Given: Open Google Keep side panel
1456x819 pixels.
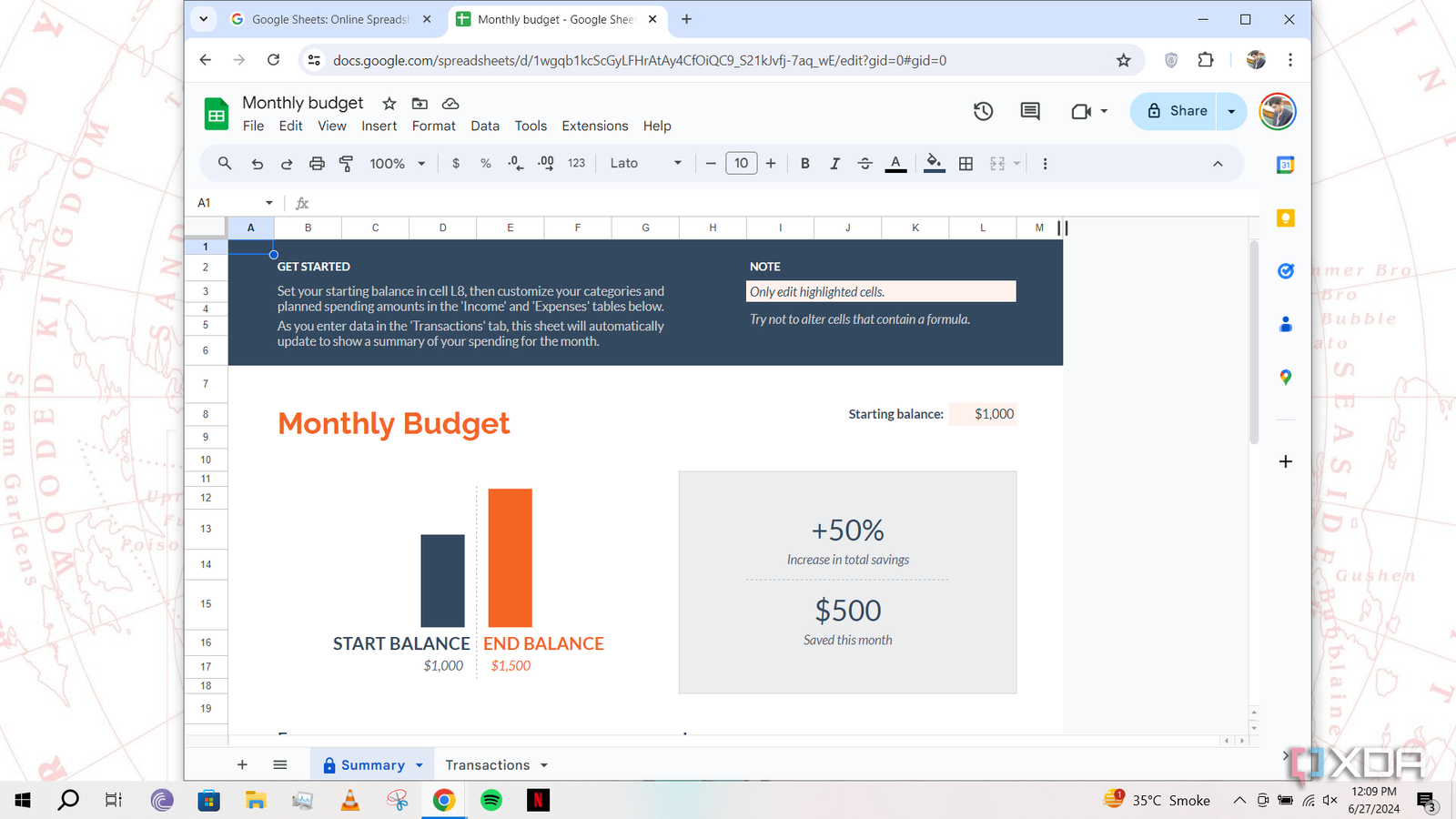Looking at the screenshot, I should click(x=1286, y=218).
